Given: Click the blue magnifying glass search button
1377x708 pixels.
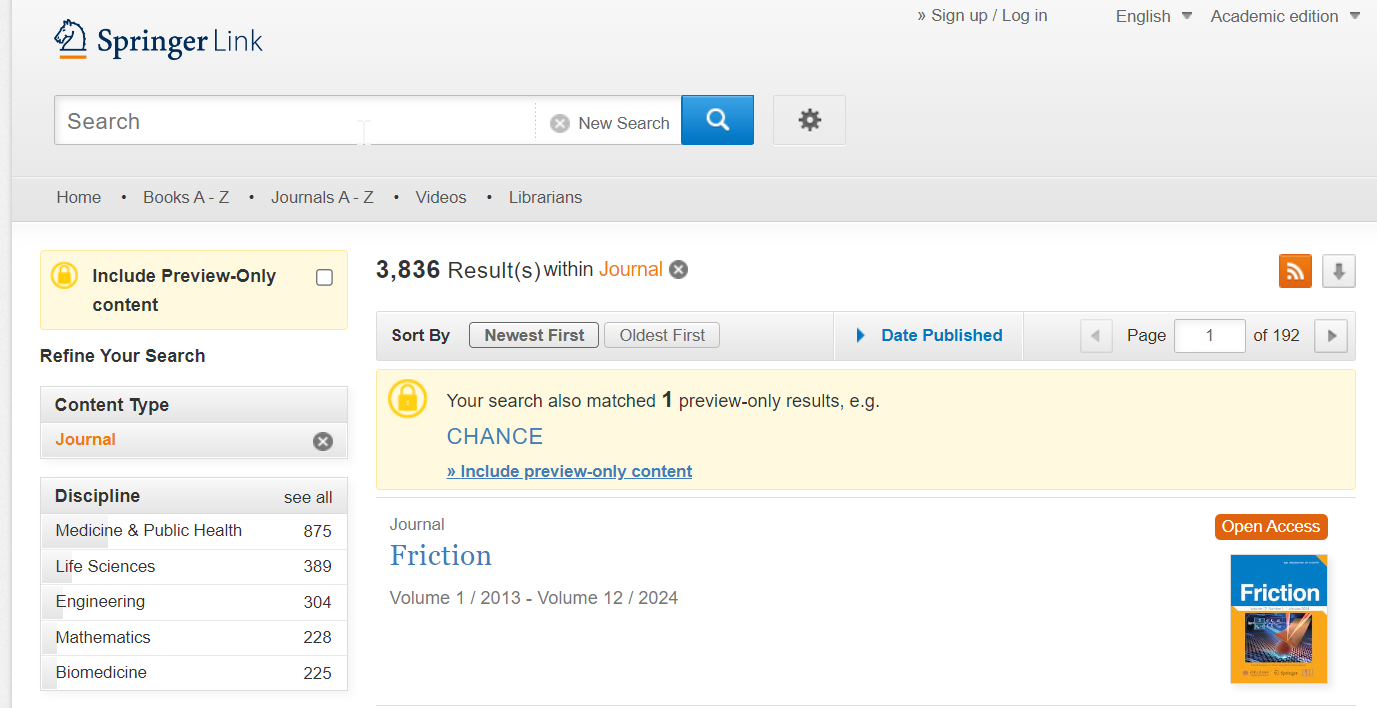Looking at the screenshot, I should click(x=717, y=120).
